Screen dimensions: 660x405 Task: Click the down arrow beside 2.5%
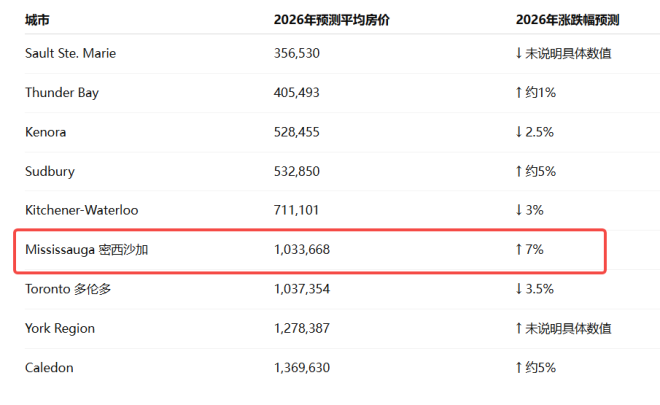coord(518,131)
